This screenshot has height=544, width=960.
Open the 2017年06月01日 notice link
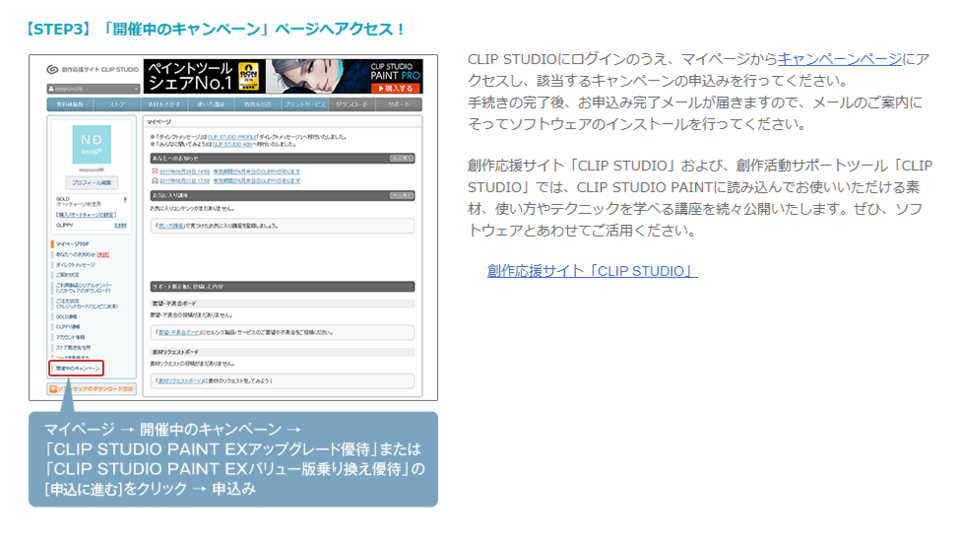point(184,181)
